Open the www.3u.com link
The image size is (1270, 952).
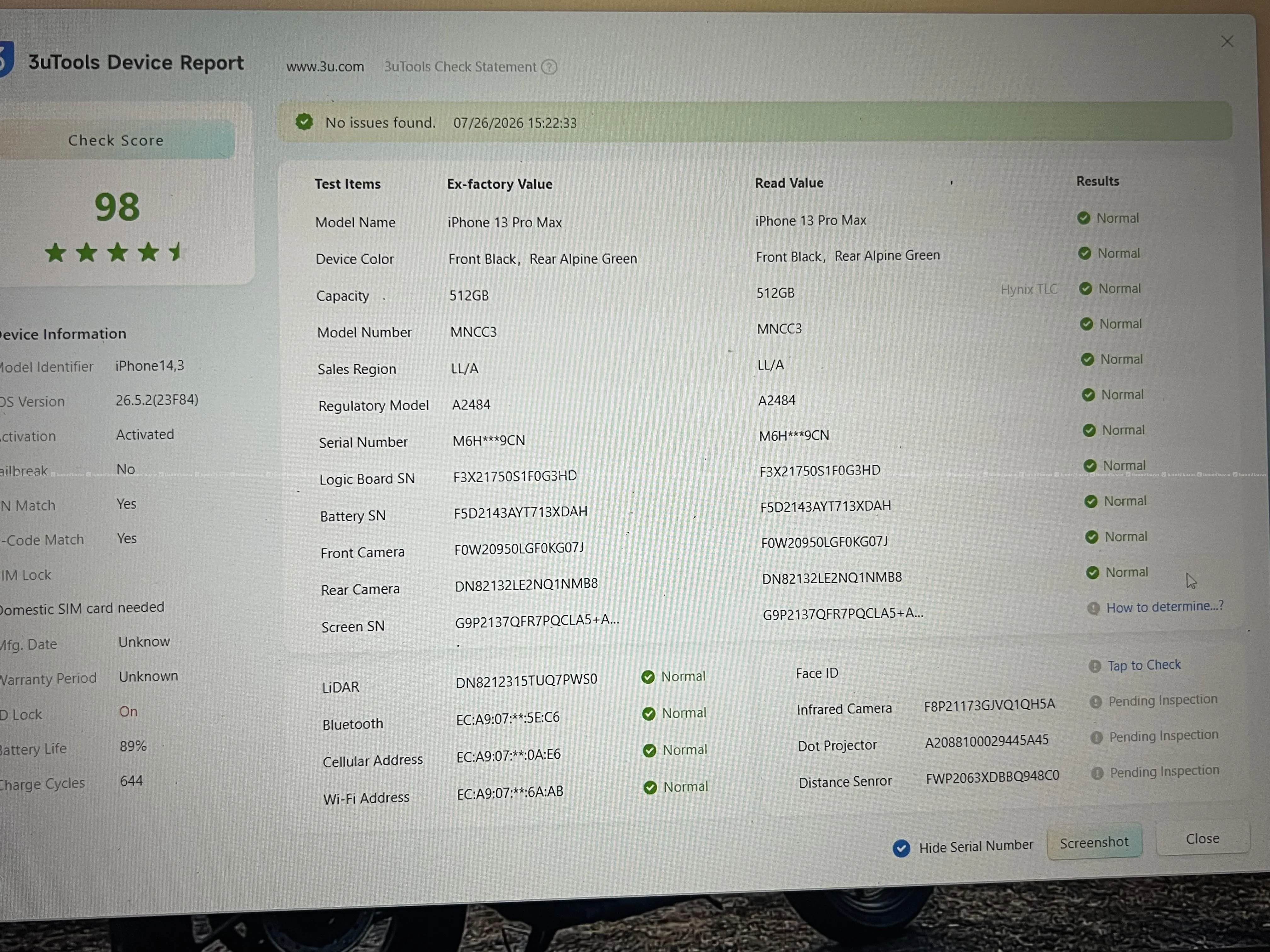tap(325, 66)
